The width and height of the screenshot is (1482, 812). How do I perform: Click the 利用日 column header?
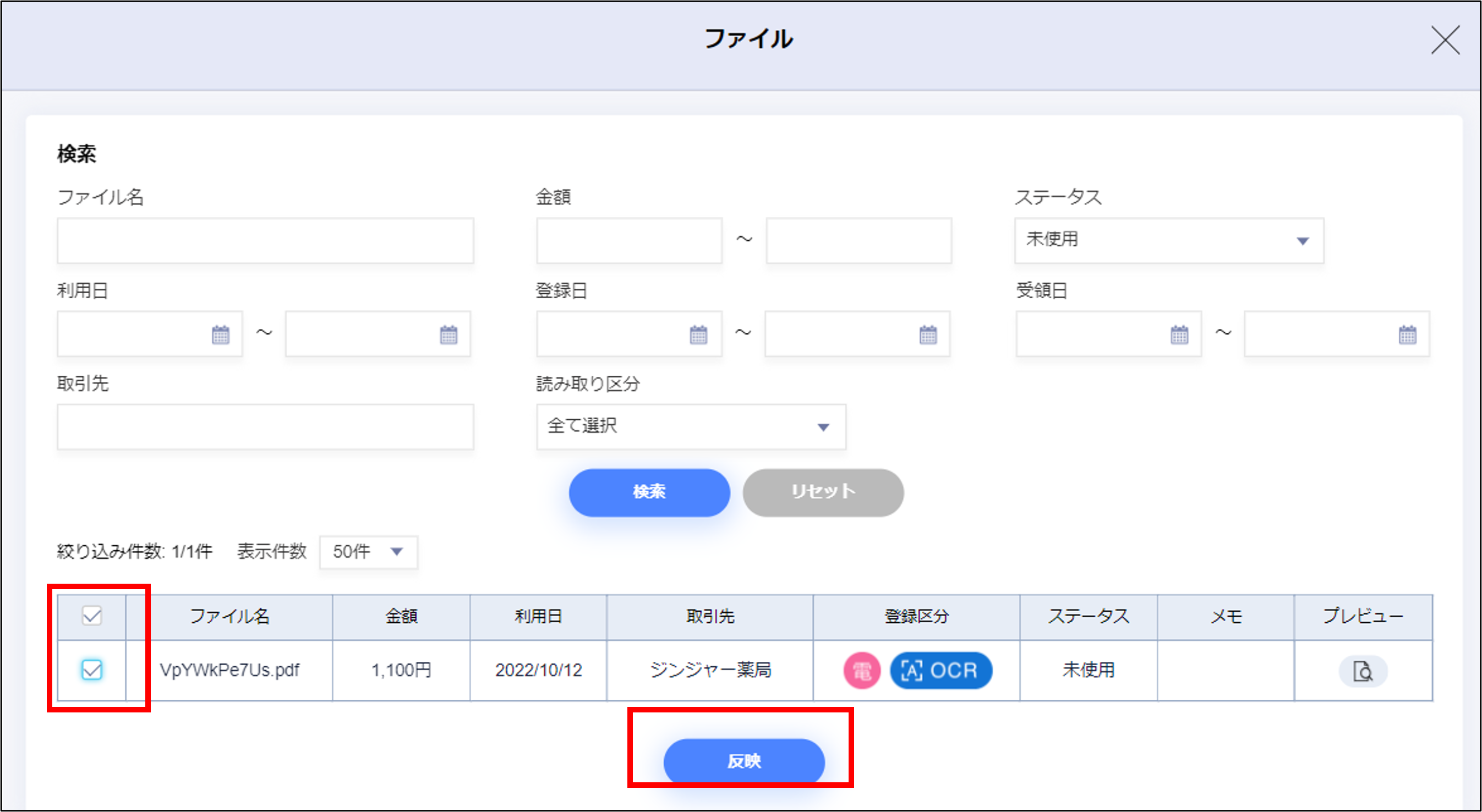(x=538, y=617)
